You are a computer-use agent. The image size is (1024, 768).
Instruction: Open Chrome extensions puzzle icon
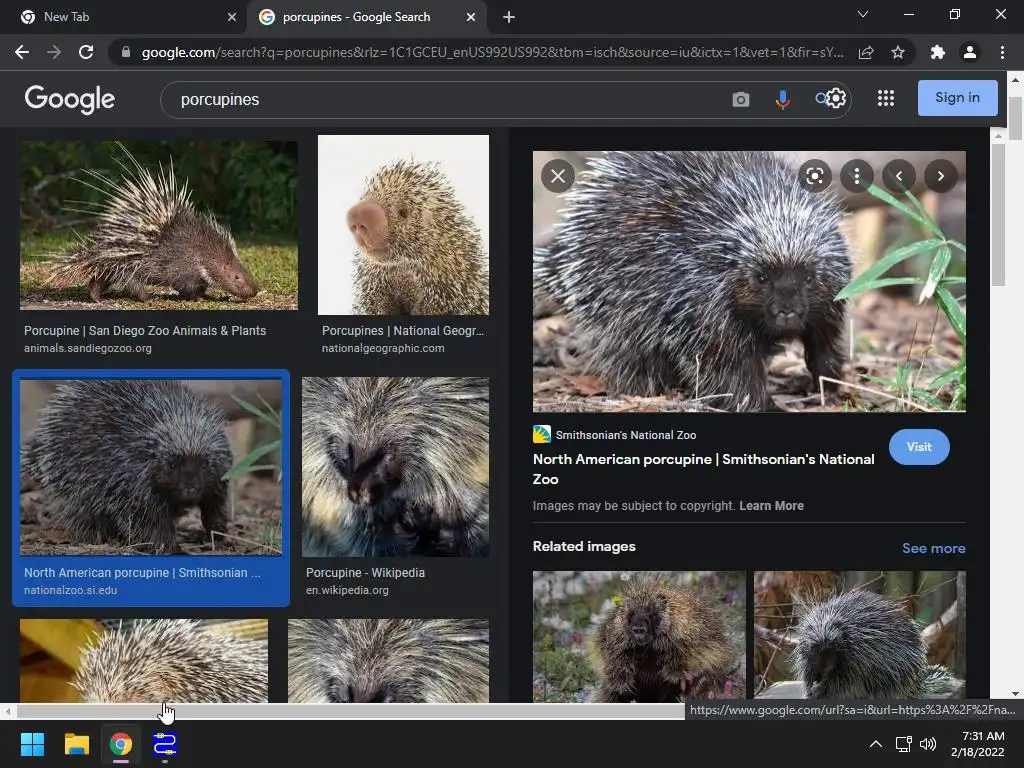[x=937, y=52]
